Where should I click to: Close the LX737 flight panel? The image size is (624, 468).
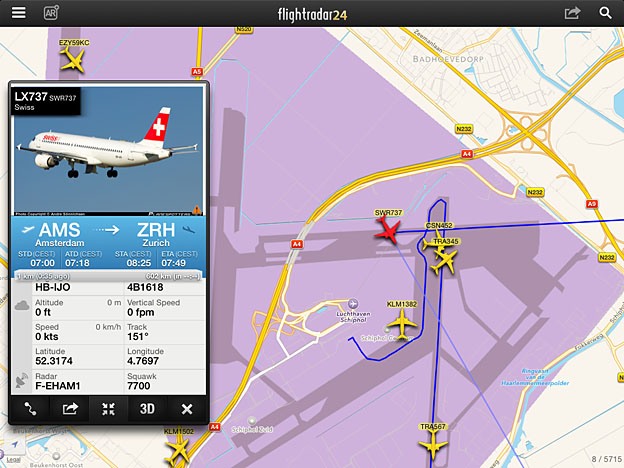click(x=187, y=409)
